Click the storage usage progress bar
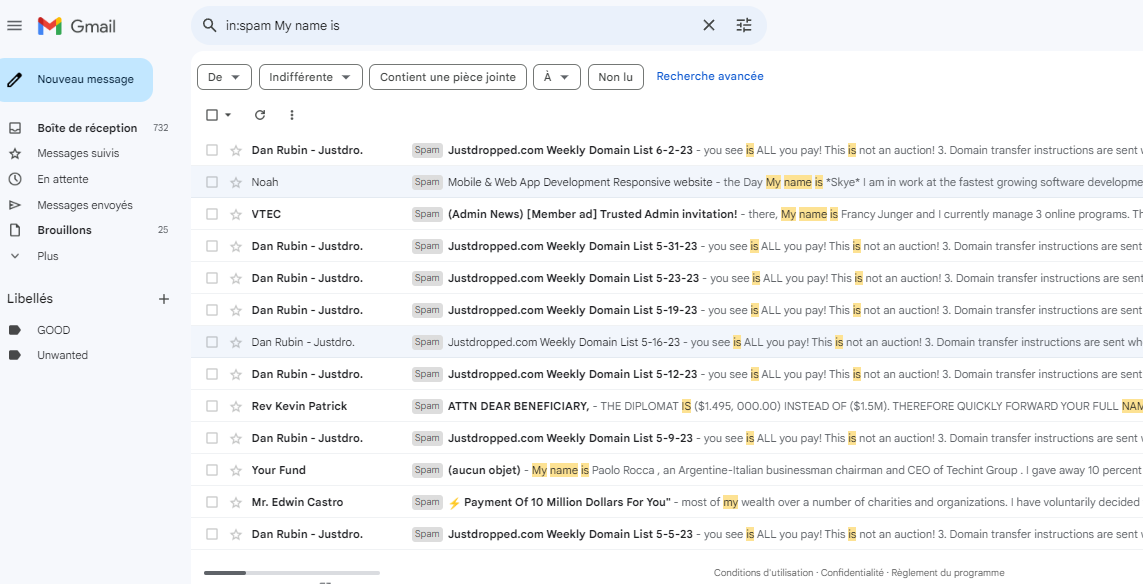The width and height of the screenshot is (1143, 584). pyautogui.click(x=292, y=573)
